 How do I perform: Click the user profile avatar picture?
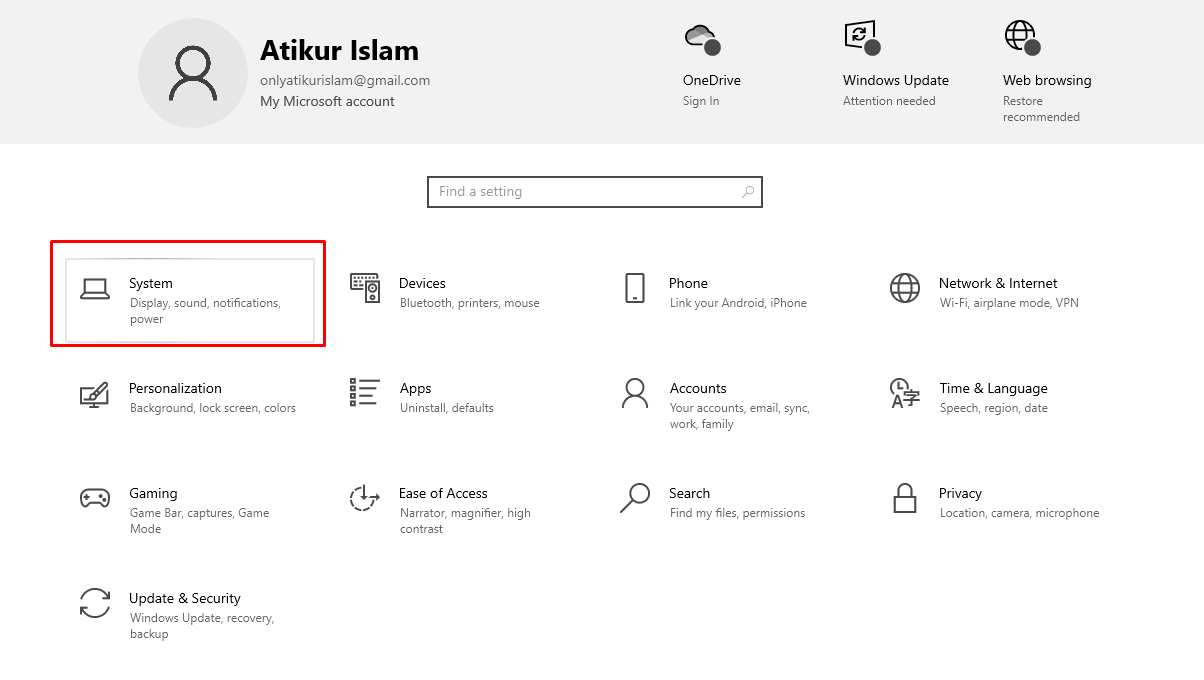(x=192, y=72)
